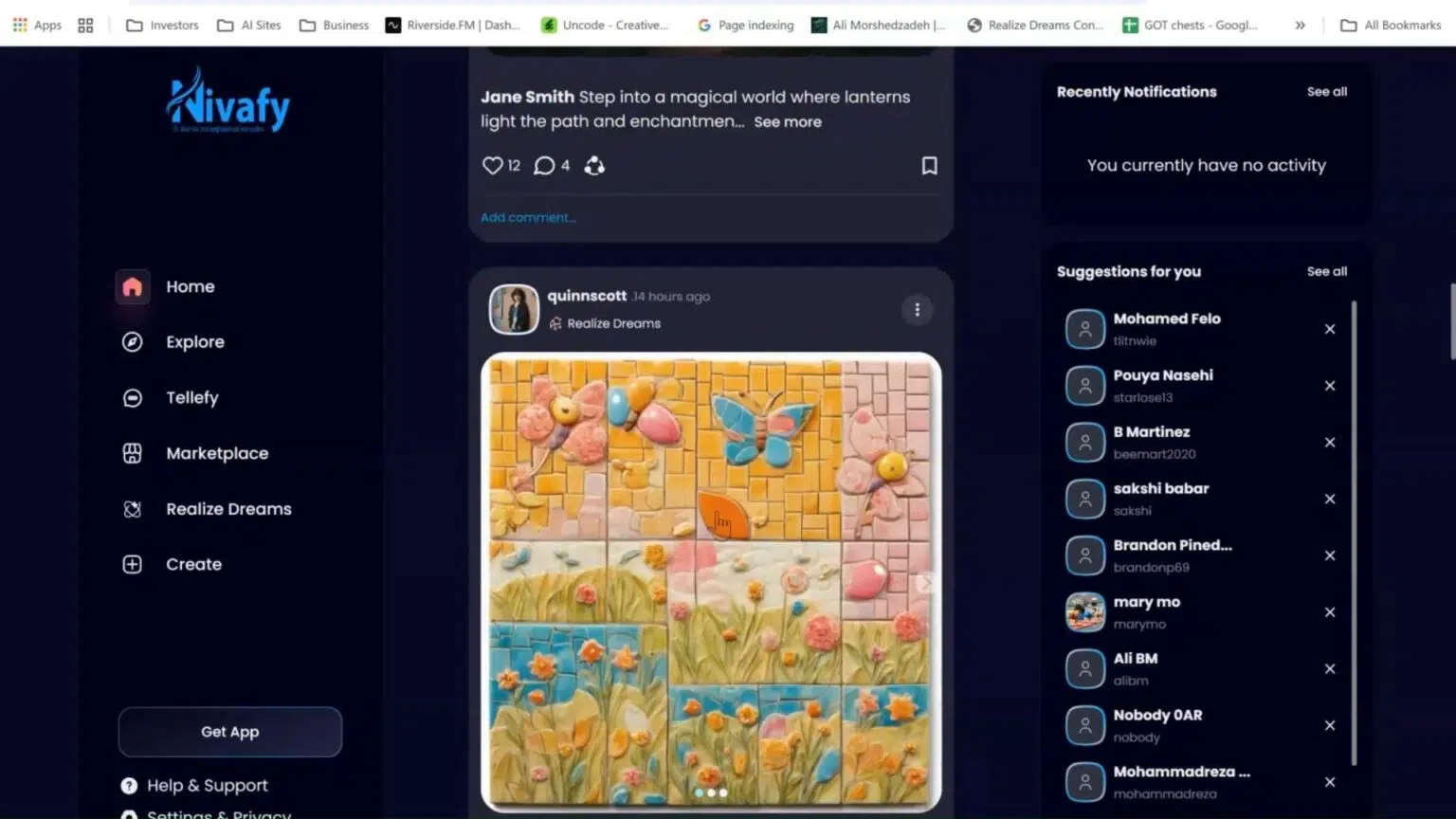1456x819 pixels.
Task: Open the Investors bookmark folder
Action: pos(162,25)
